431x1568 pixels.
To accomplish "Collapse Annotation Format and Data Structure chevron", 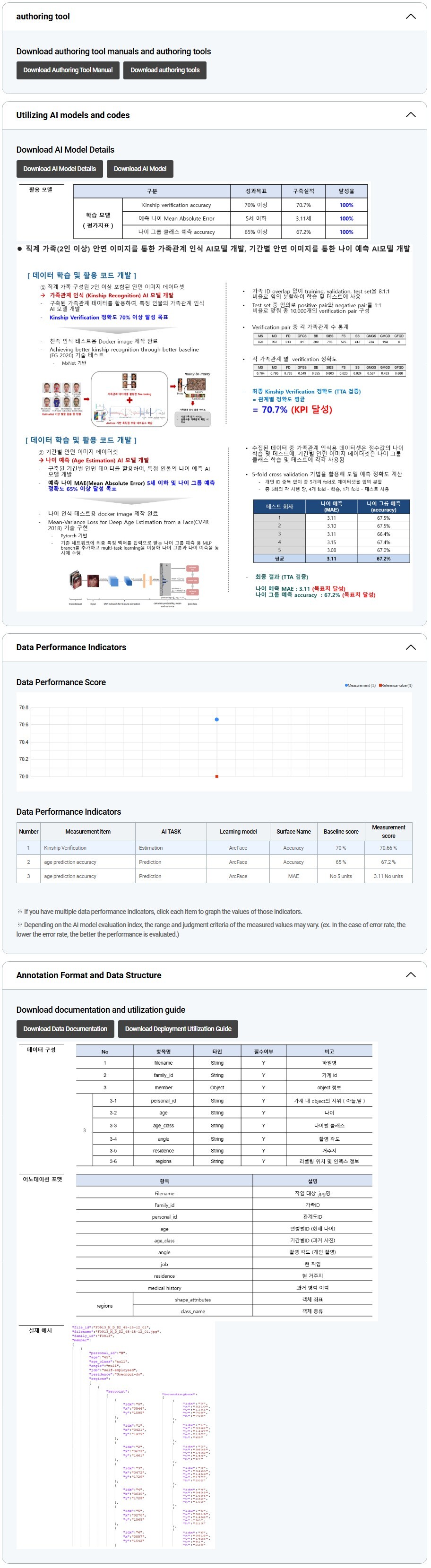I will click(411, 974).
